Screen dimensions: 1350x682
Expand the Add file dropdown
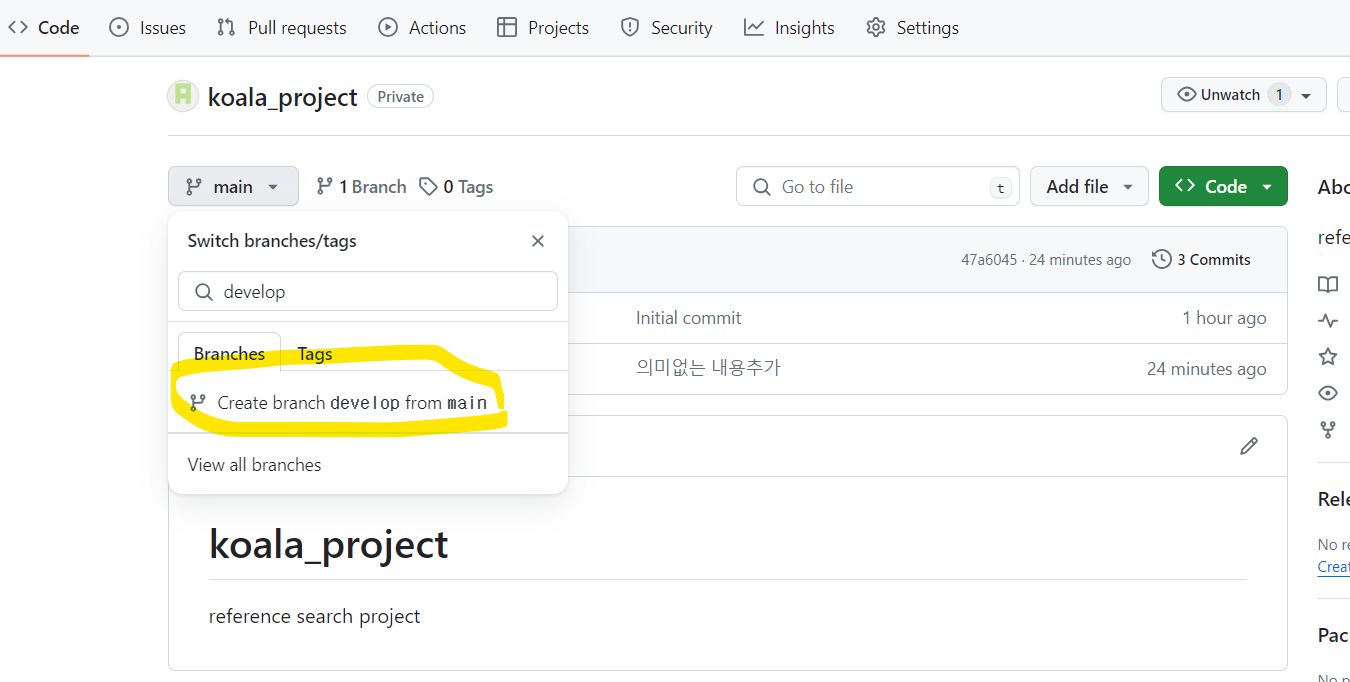click(1089, 187)
